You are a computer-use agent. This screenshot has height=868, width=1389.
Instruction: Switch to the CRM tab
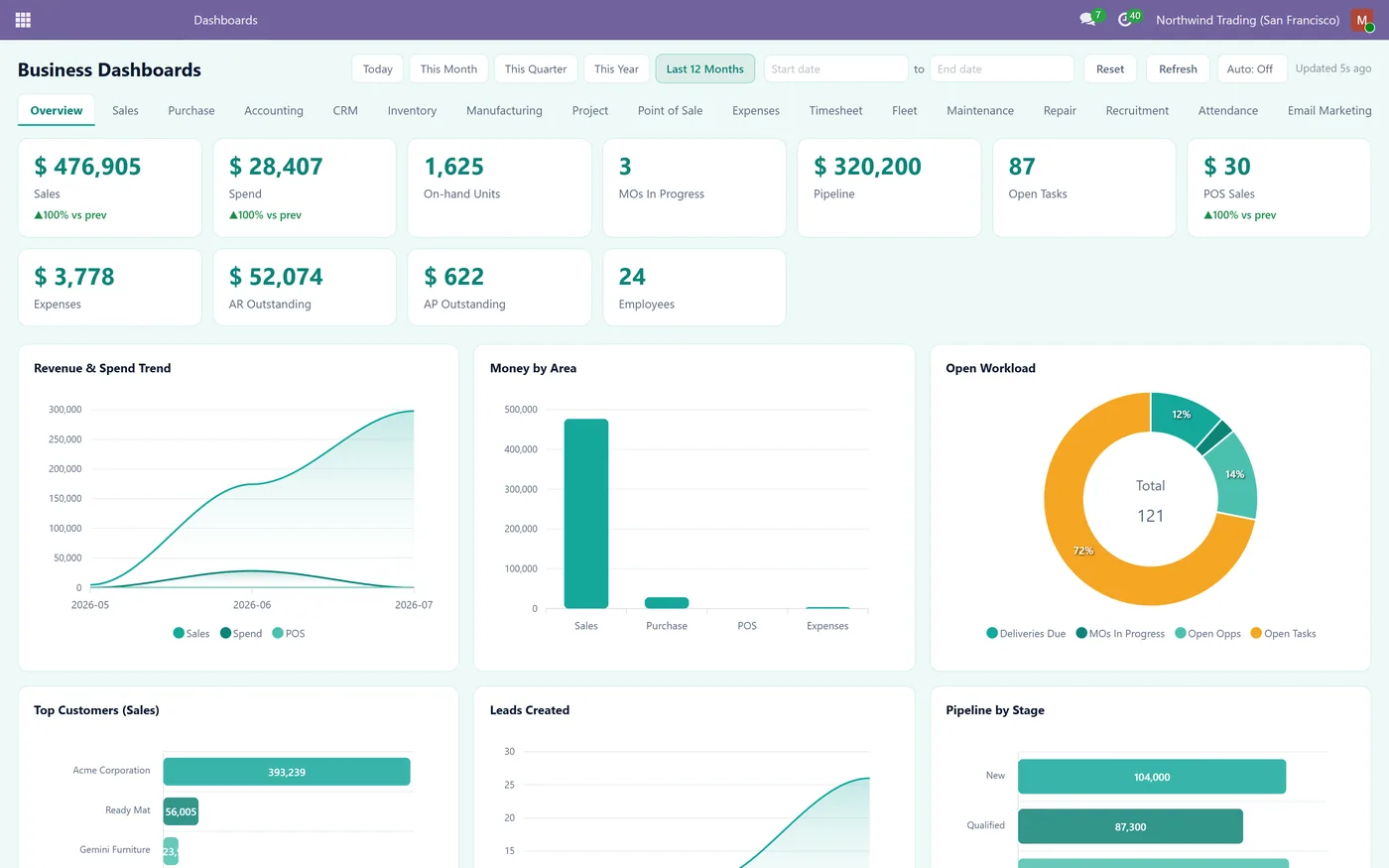click(345, 110)
